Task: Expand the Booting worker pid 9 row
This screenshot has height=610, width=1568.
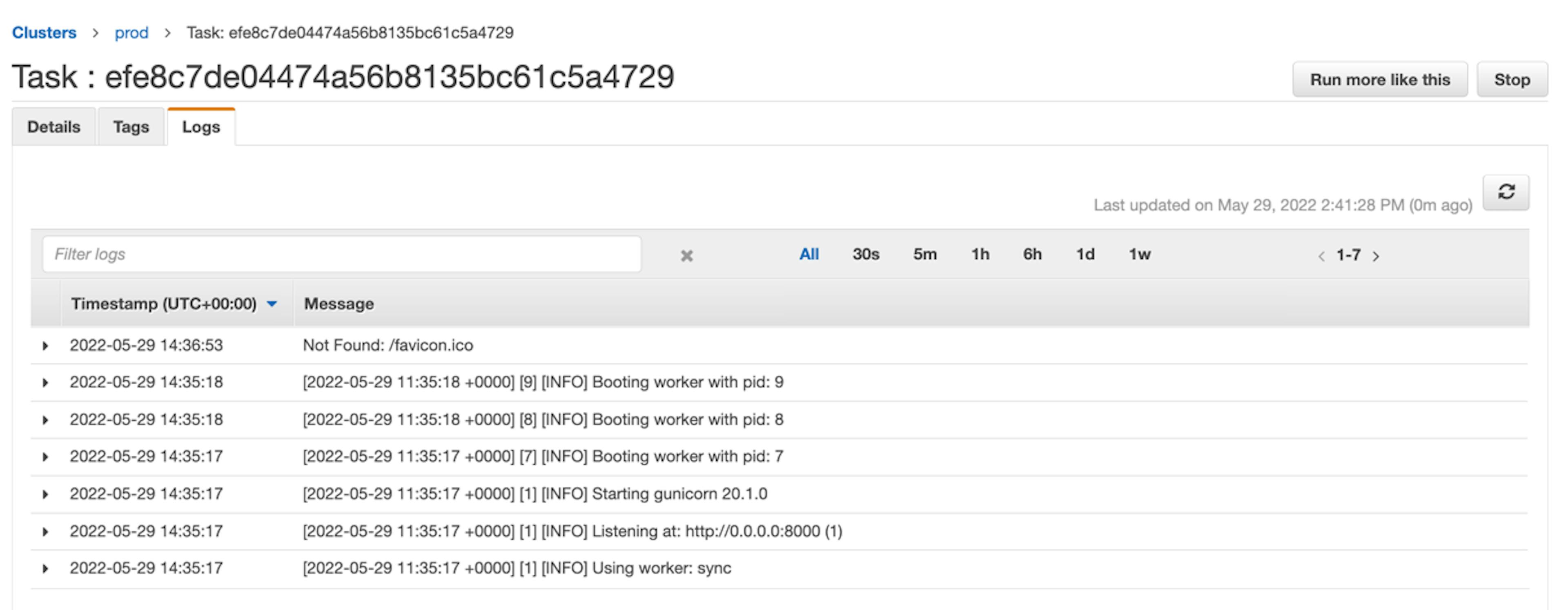Action: 45,383
